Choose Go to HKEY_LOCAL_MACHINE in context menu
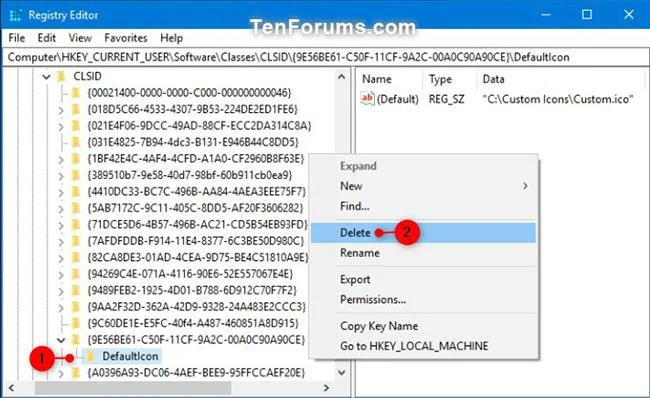Viewport: 650px width, 398px height. [x=424, y=346]
